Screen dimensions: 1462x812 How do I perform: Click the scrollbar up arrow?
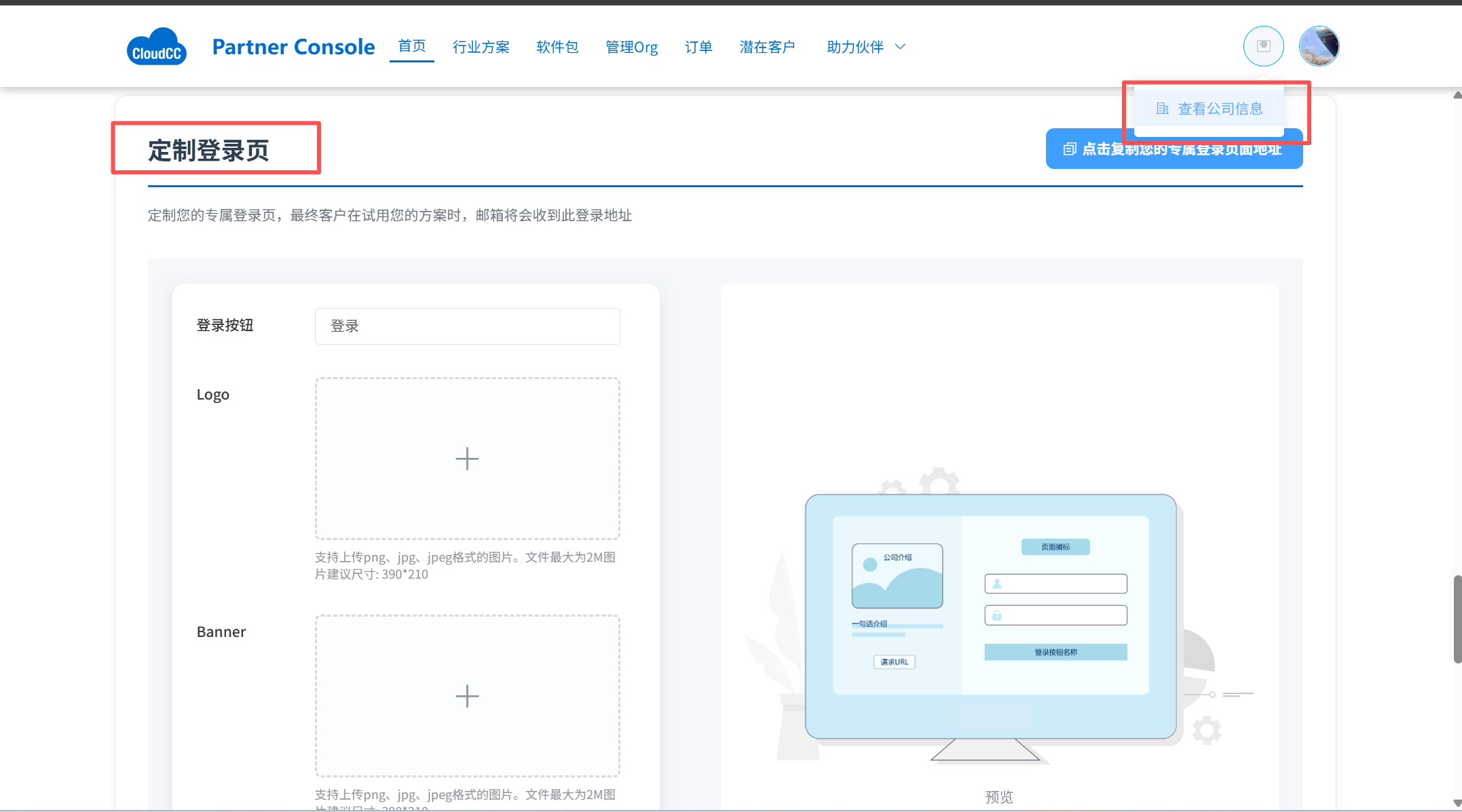[x=1457, y=95]
